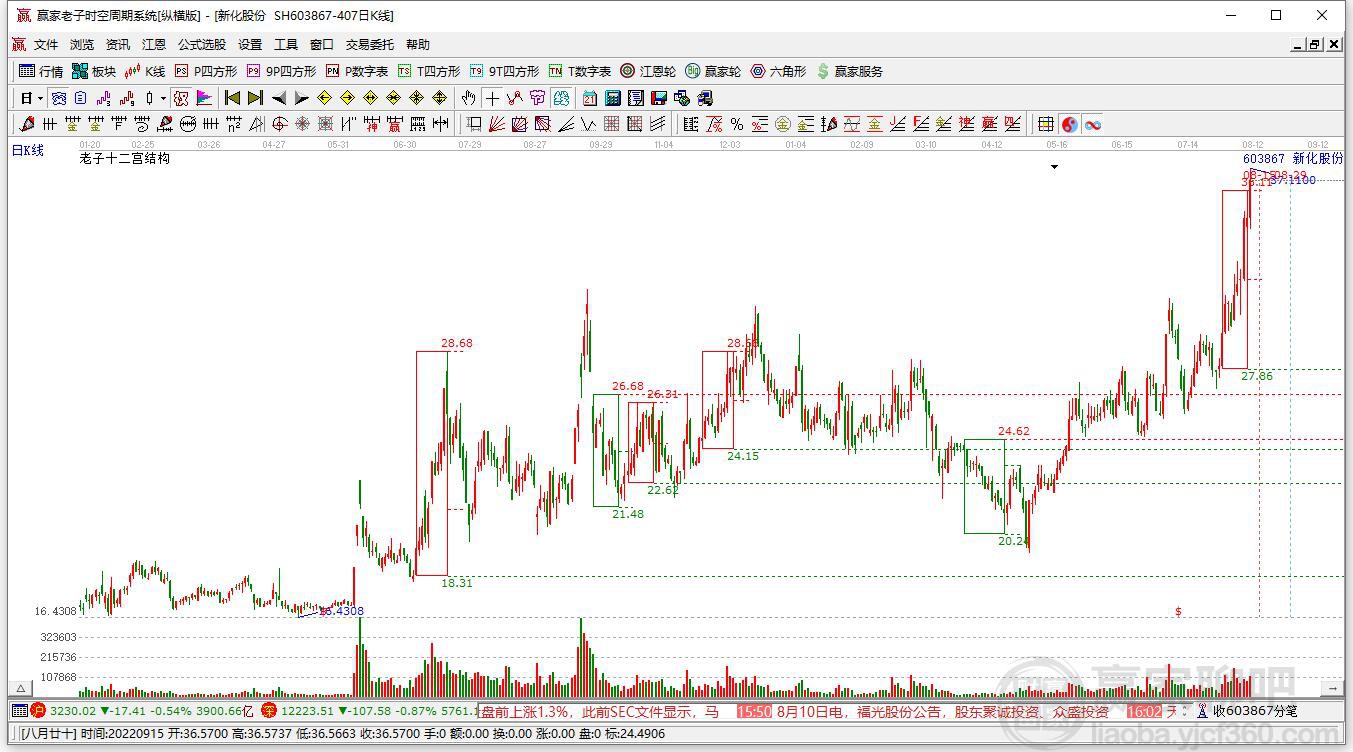
Task: Click the 603867 新化股份 stock label
Action: [1293, 159]
